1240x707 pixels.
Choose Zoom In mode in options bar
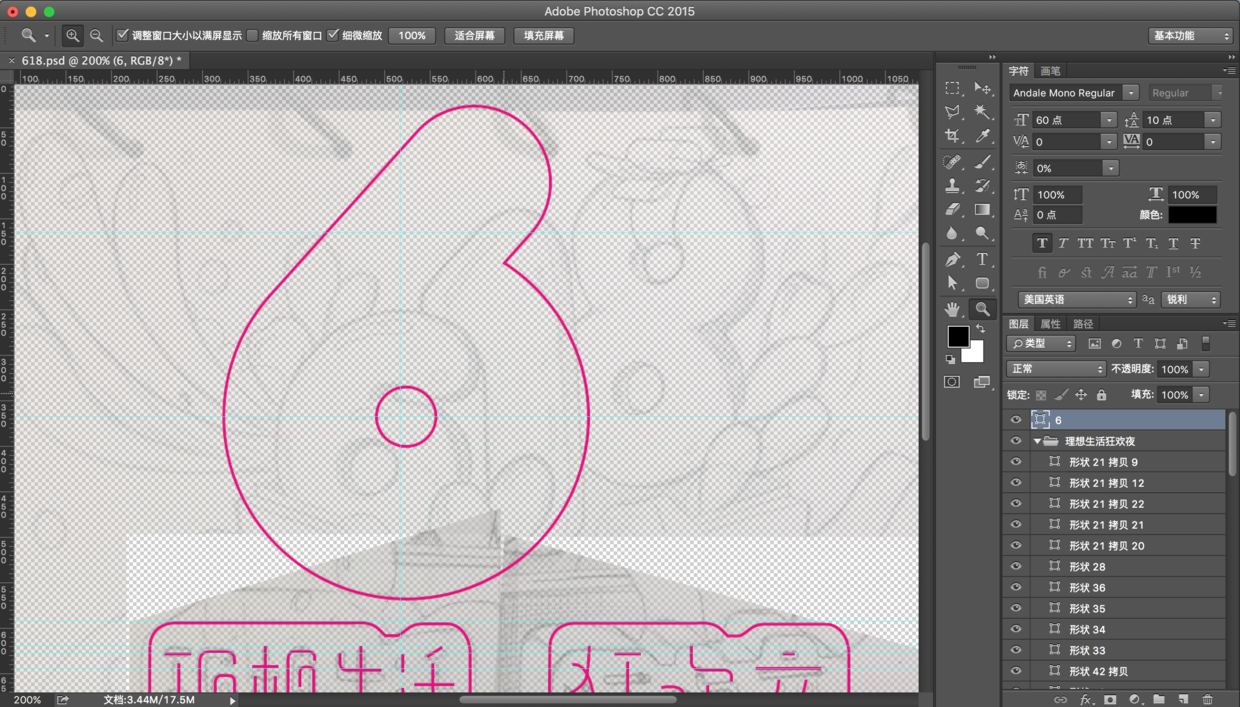[x=73, y=35]
